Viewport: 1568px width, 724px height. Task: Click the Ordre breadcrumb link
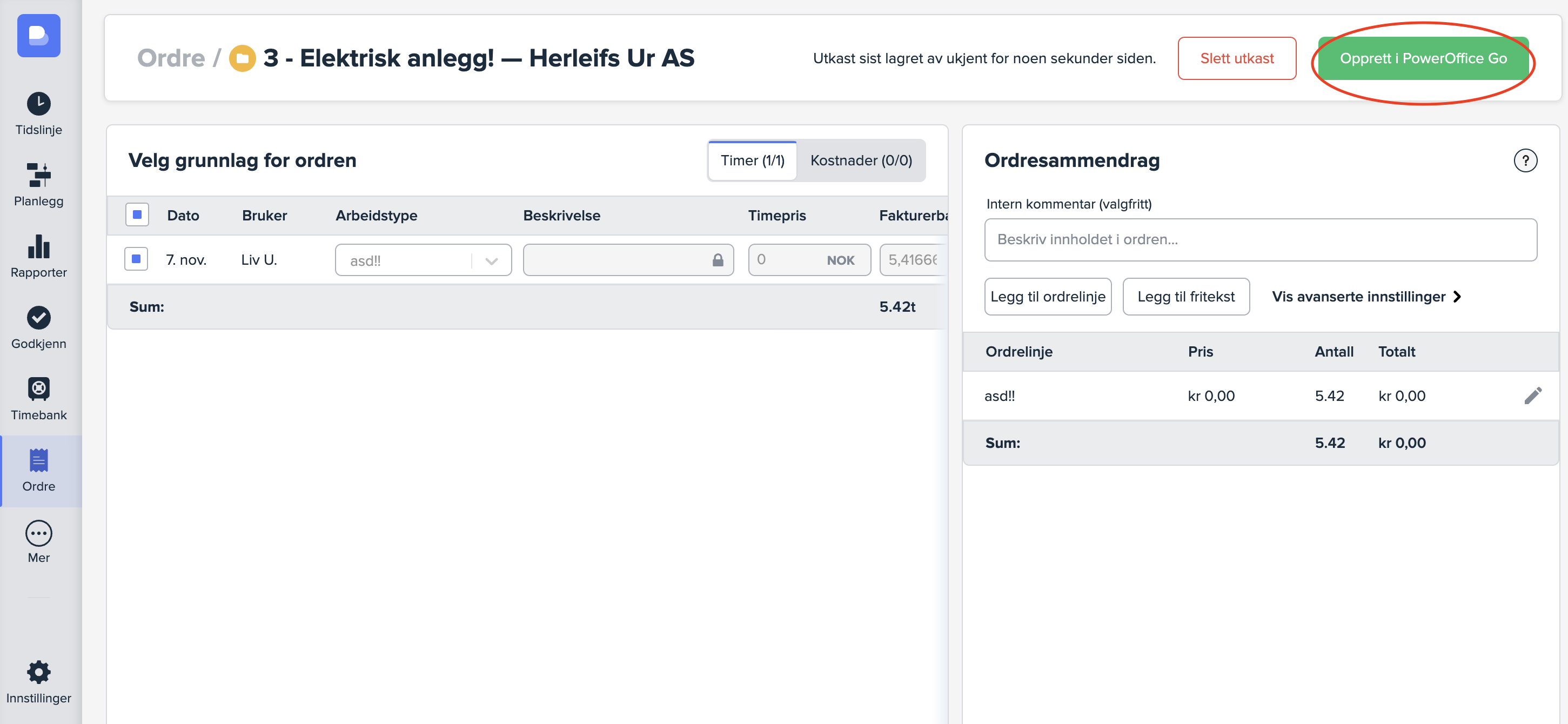click(x=171, y=58)
